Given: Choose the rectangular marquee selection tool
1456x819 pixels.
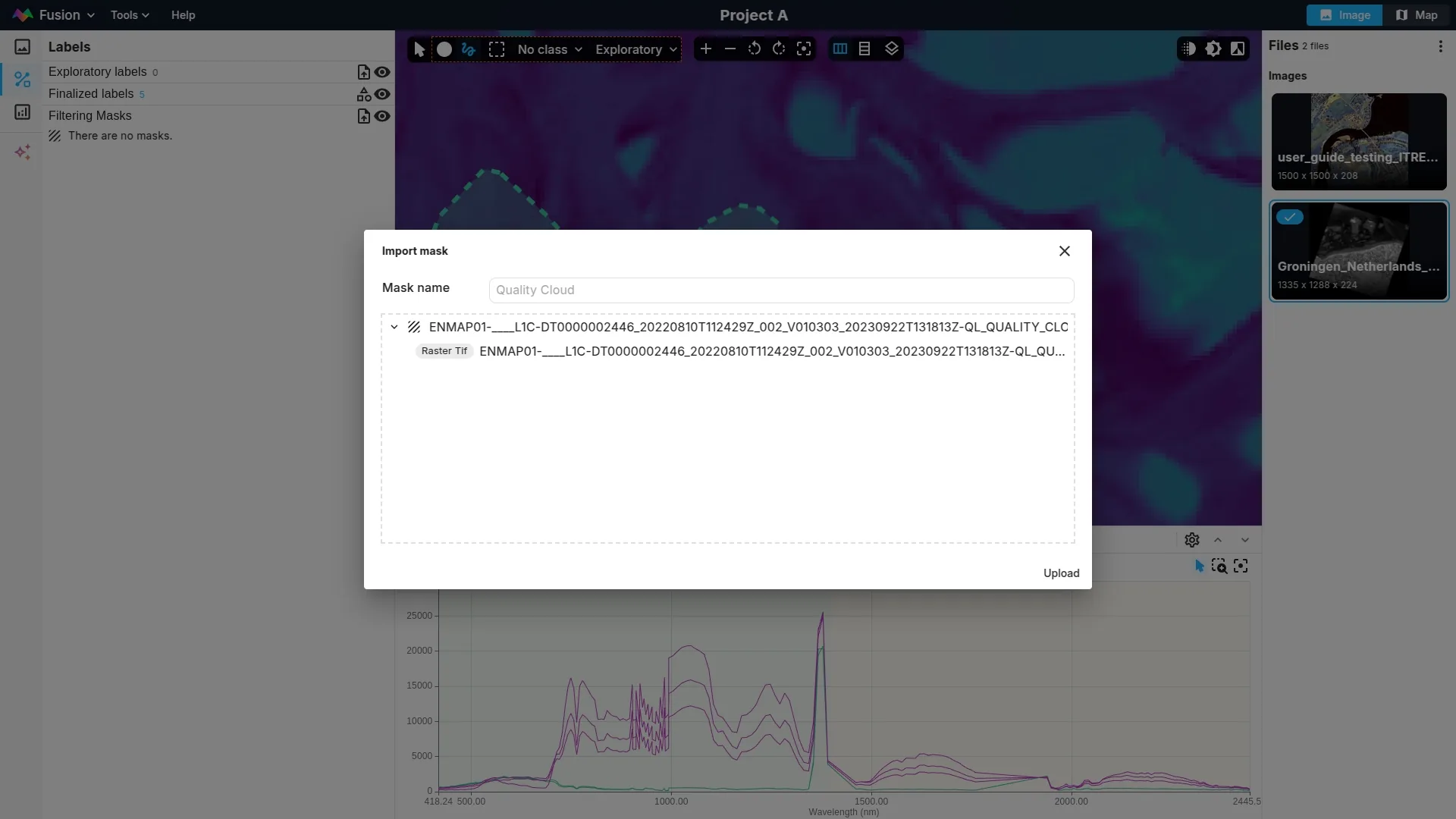Looking at the screenshot, I should tap(497, 49).
